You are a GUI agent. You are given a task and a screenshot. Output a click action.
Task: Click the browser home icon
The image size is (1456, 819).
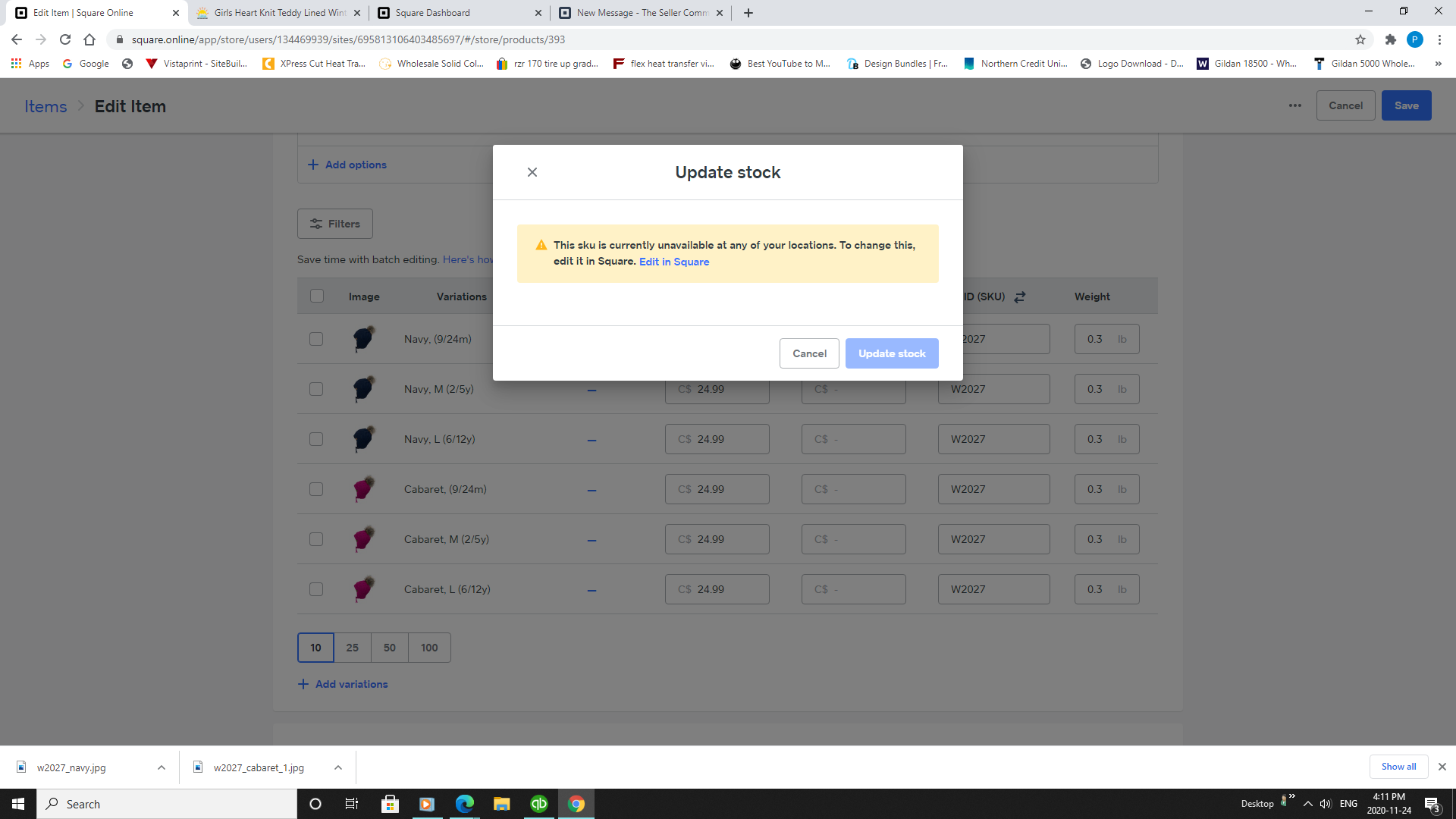click(89, 39)
